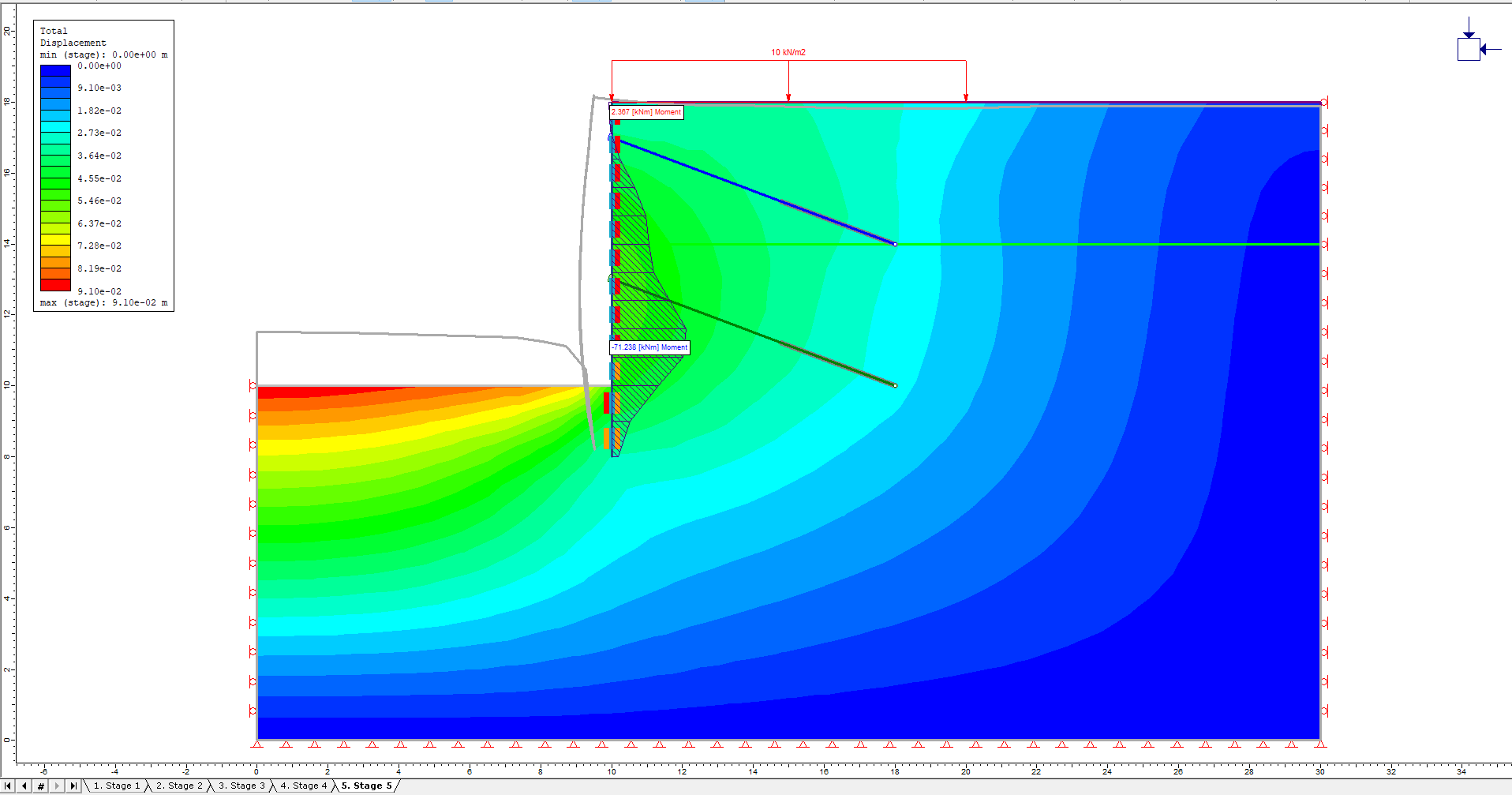
Task: Open the Stage 3 tab
Action: point(241,786)
